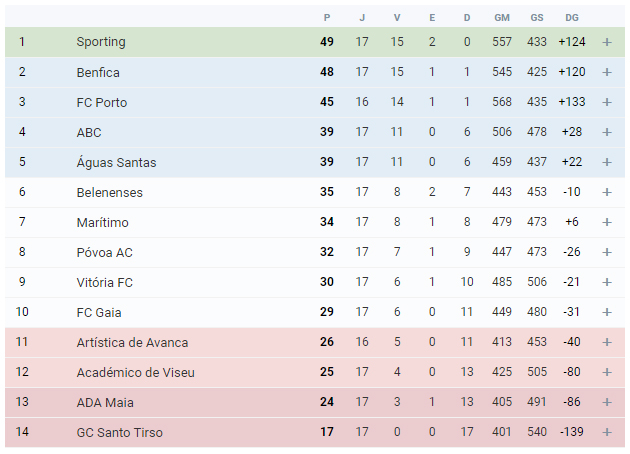Show Póvoa AC details plus icon
This screenshot has width=630, height=454.
607,252
